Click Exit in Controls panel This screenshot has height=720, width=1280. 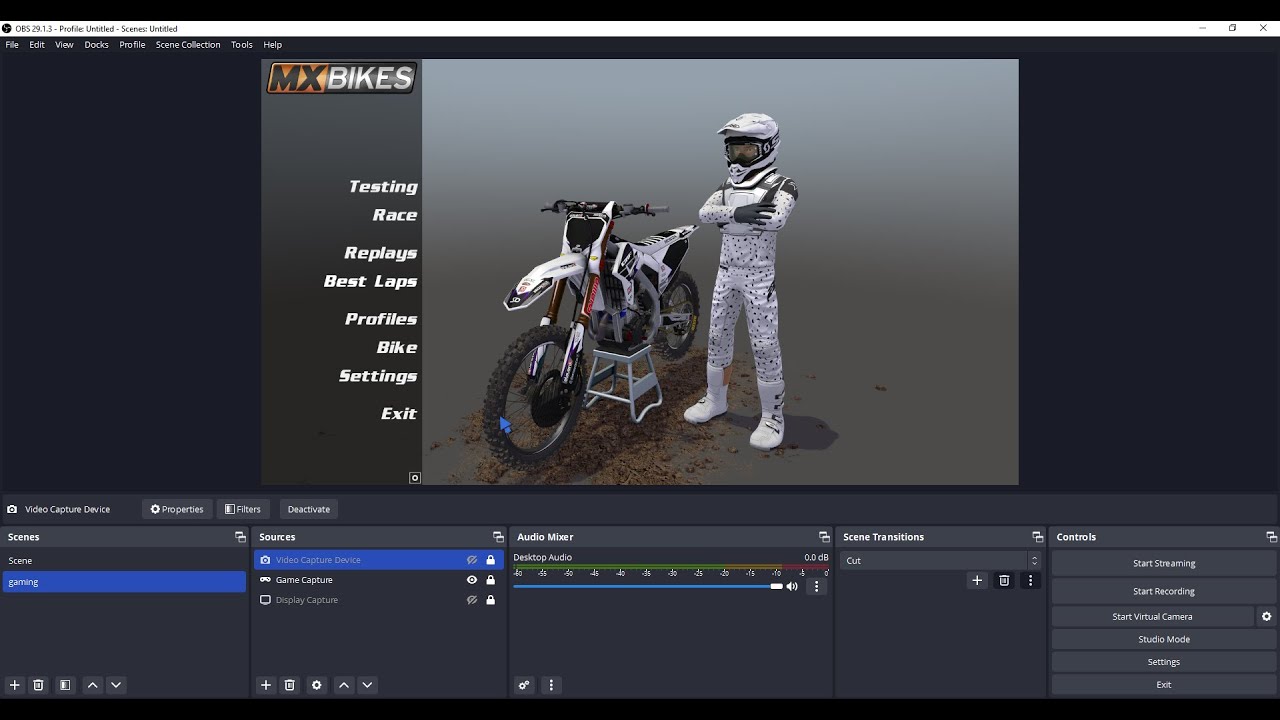(x=1164, y=685)
